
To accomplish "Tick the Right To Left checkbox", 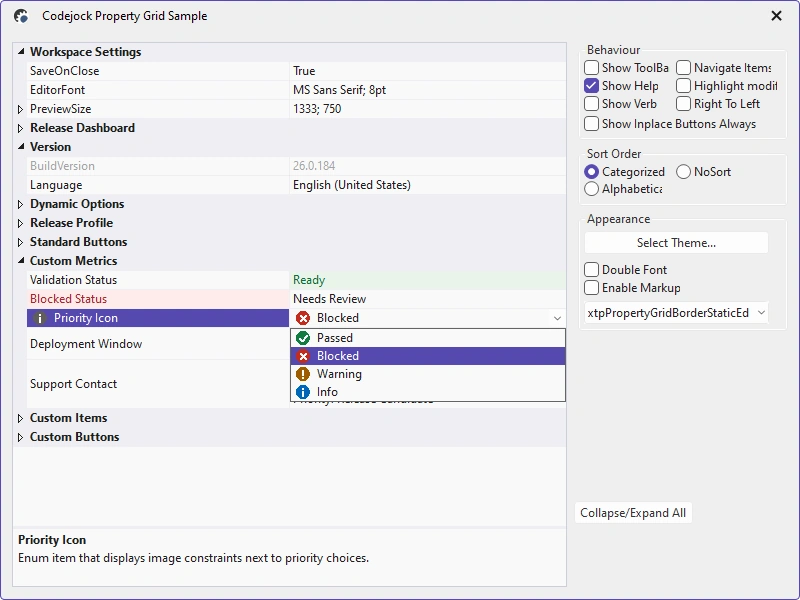I will (x=684, y=104).
